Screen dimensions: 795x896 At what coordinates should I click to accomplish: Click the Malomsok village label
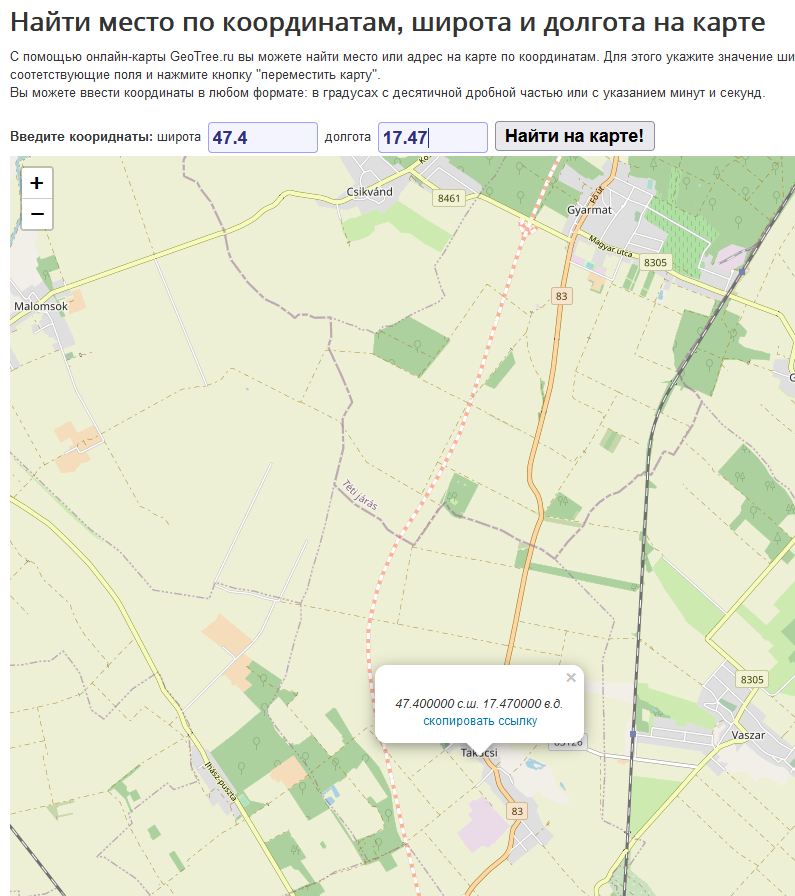(x=41, y=306)
